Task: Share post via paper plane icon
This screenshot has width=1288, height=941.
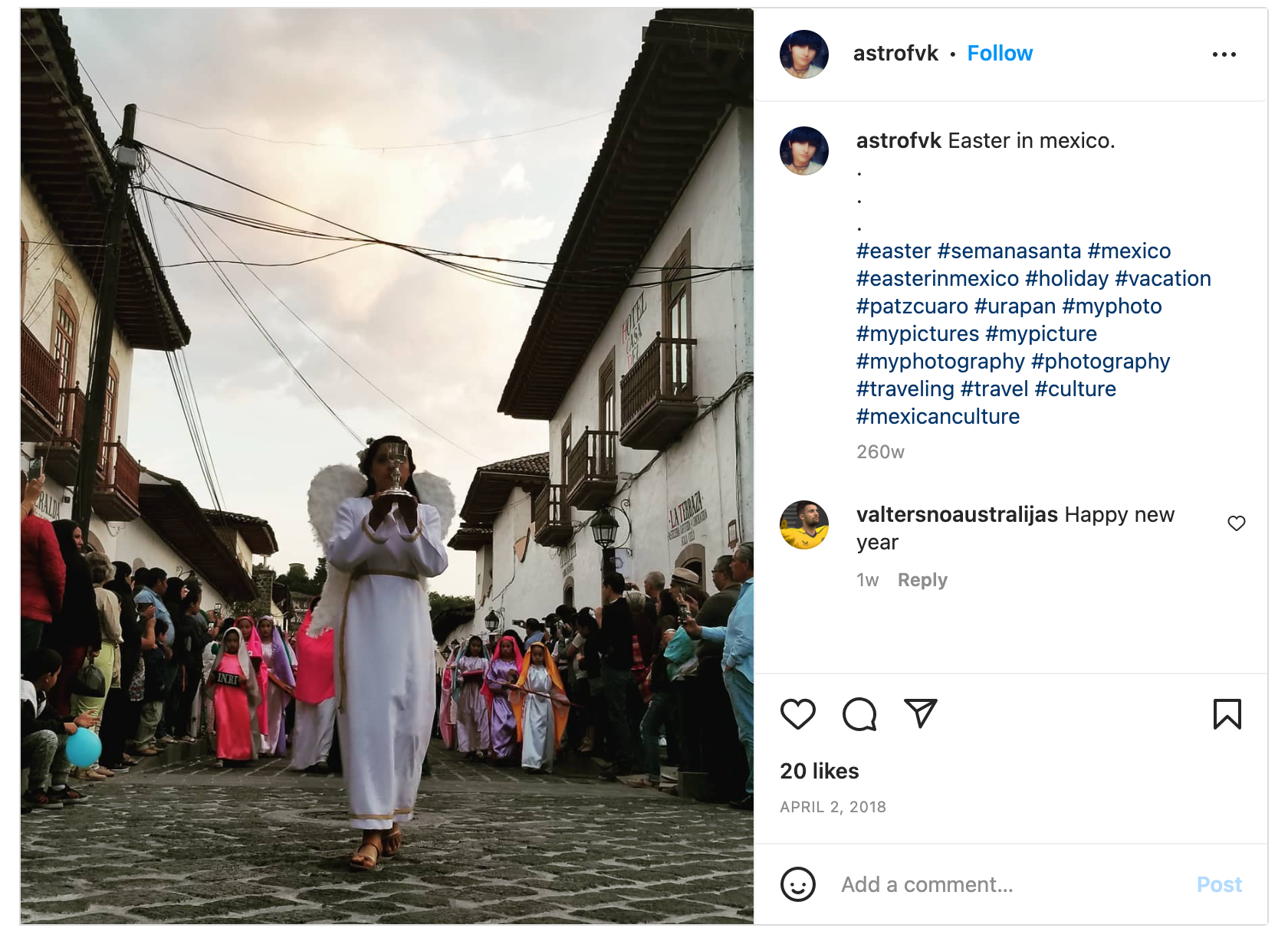Action: [920, 713]
